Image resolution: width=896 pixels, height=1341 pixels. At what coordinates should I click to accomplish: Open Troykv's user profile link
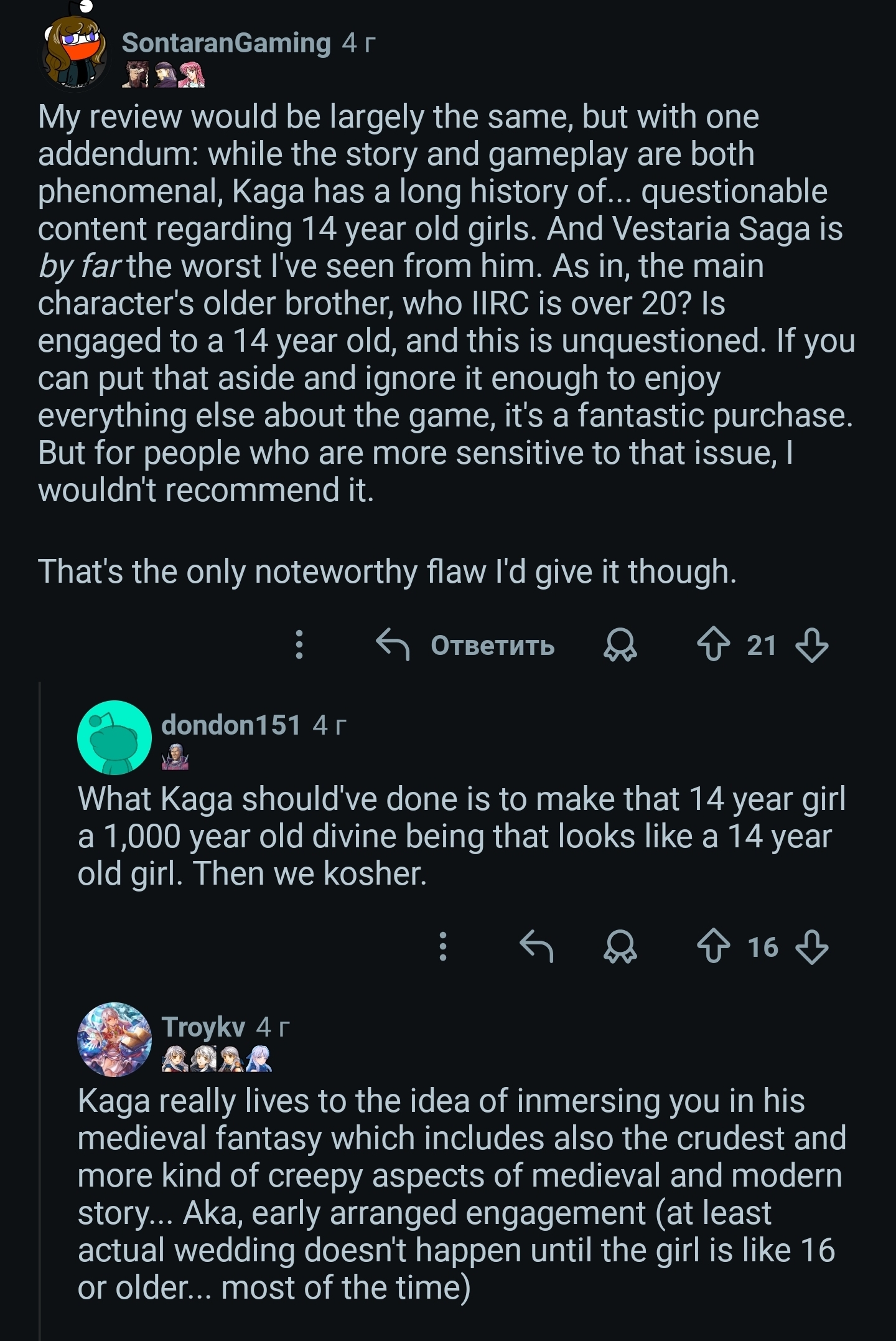pyautogui.click(x=203, y=1027)
